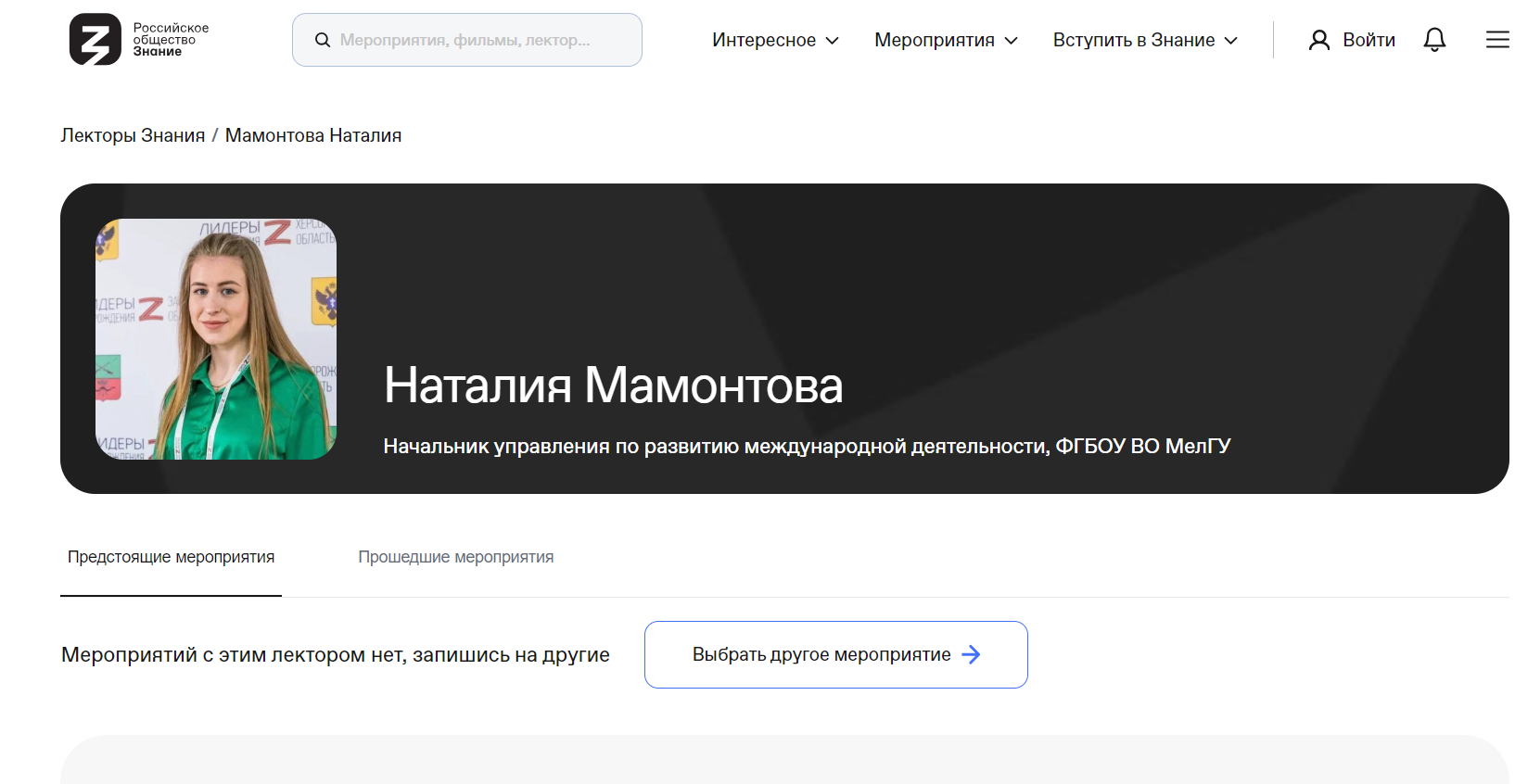Expand the Интересное dropdown menu
Image resolution: width=1515 pixels, height=784 pixels.
[x=775, y=40]
